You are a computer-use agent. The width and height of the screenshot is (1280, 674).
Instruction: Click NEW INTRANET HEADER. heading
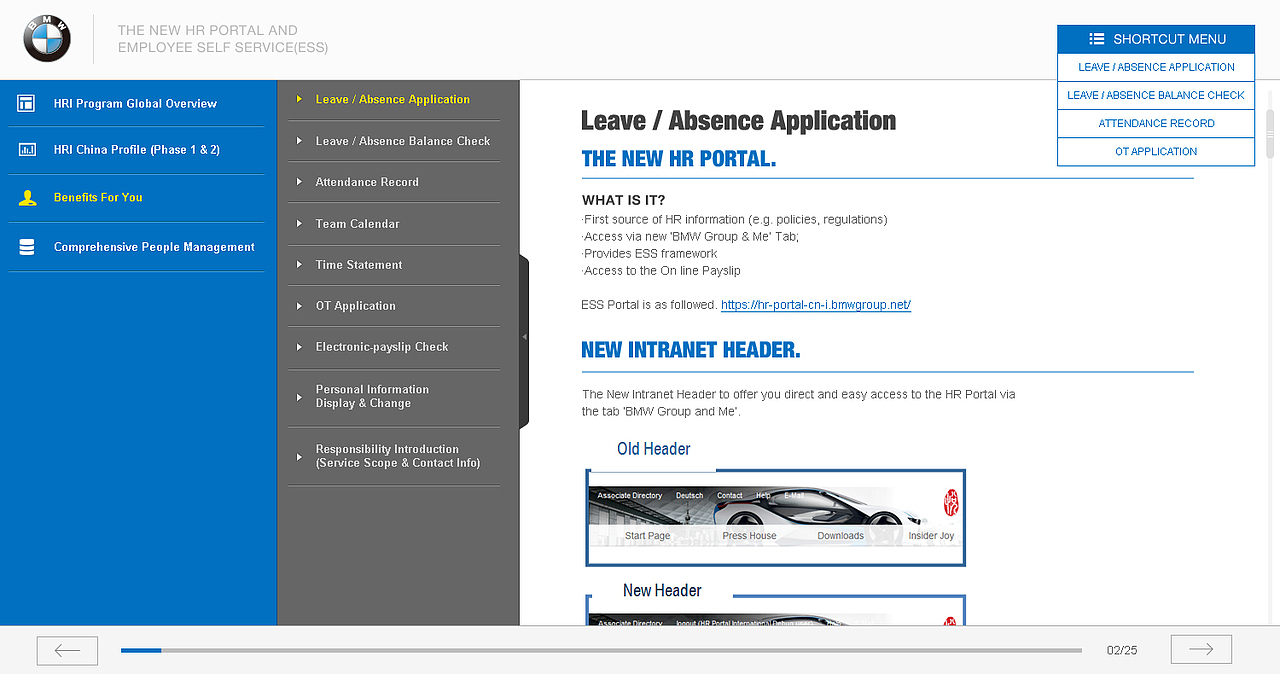click(x=691, y=350)
